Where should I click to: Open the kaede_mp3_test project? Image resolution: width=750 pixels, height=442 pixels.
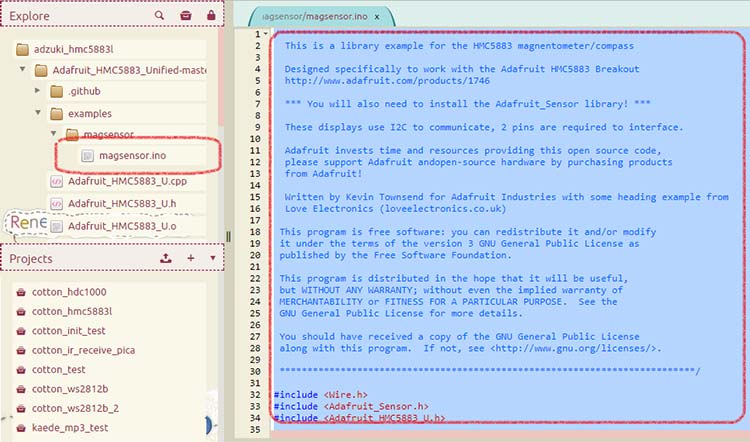pyautogui.click(x=70, y=428)
